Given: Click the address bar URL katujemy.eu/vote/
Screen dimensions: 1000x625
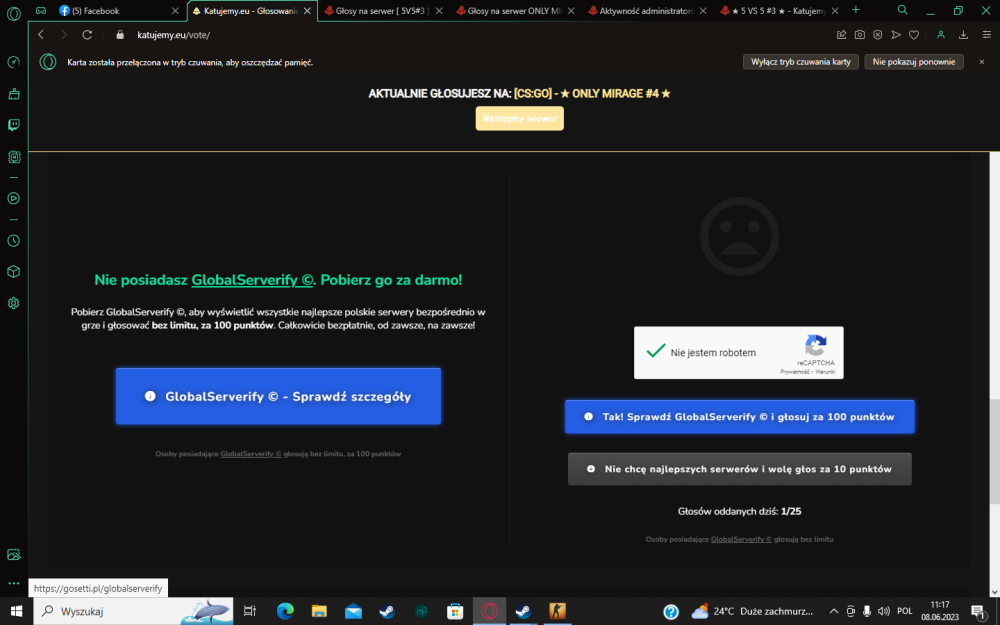Looking at the screenshot, I should [173, 34].
